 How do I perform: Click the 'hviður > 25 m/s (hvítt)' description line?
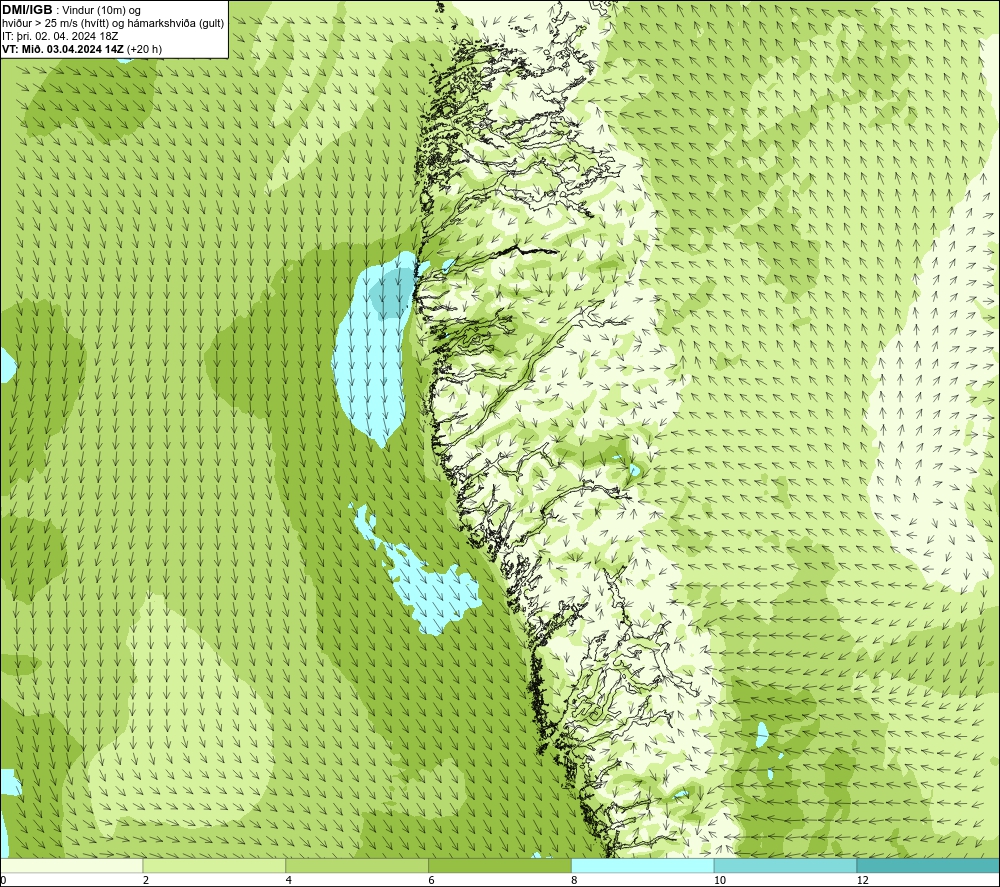(113, 24)
